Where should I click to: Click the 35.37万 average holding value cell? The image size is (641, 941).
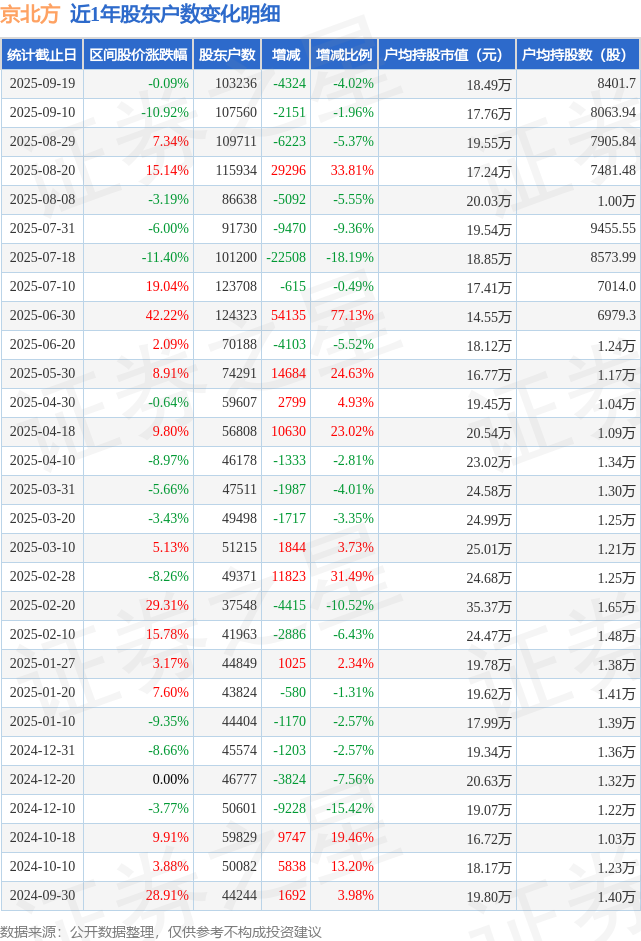pos(488,605)
